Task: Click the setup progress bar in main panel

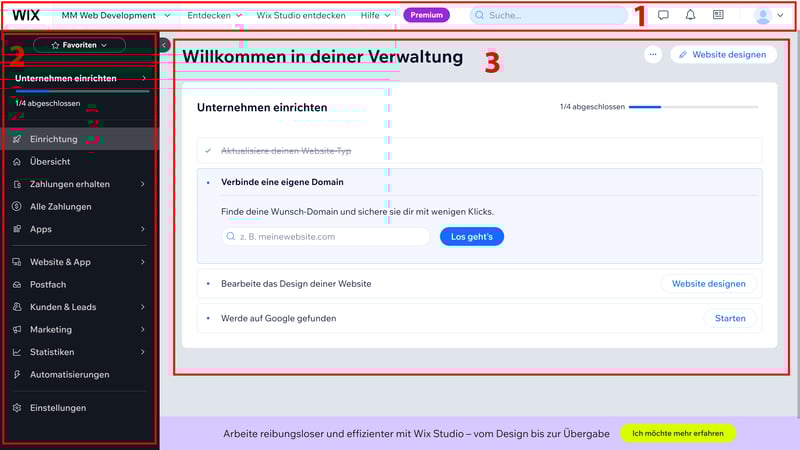Action: (x=693, y=107)
